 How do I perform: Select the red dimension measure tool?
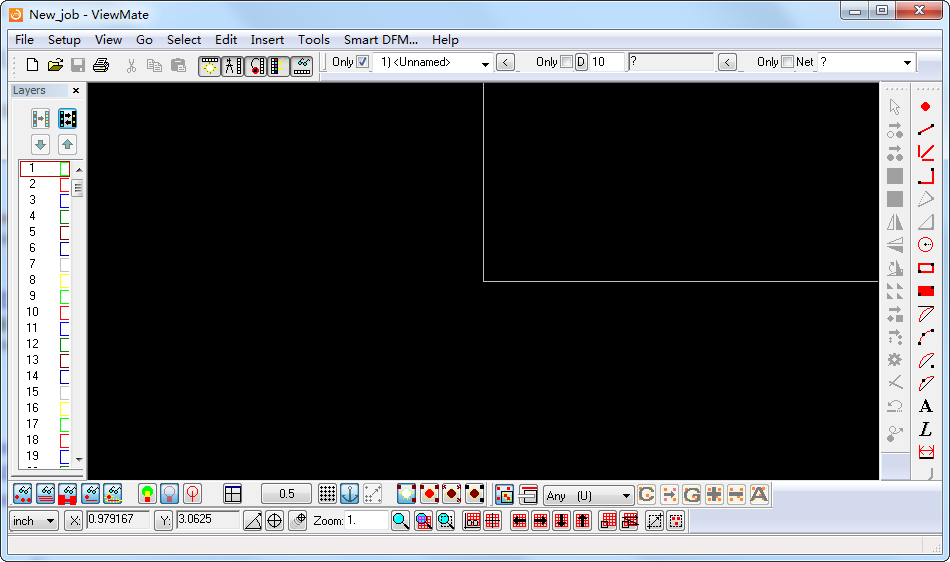pyautogui.click(x=925, y=452)
